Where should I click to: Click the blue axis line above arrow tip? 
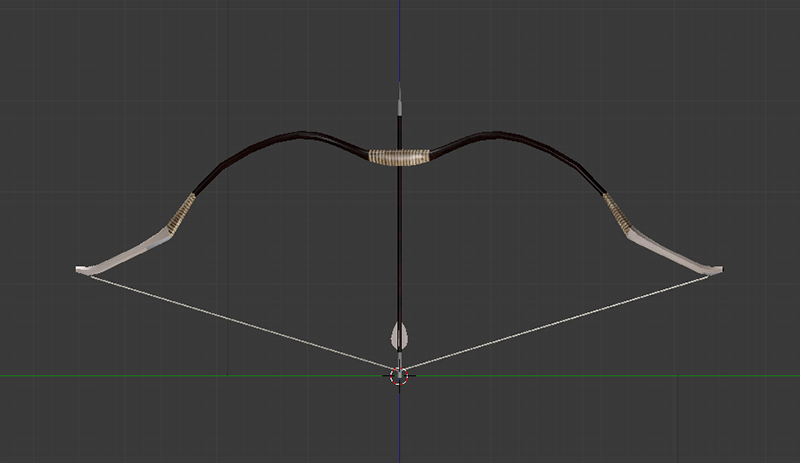[399, 41]
